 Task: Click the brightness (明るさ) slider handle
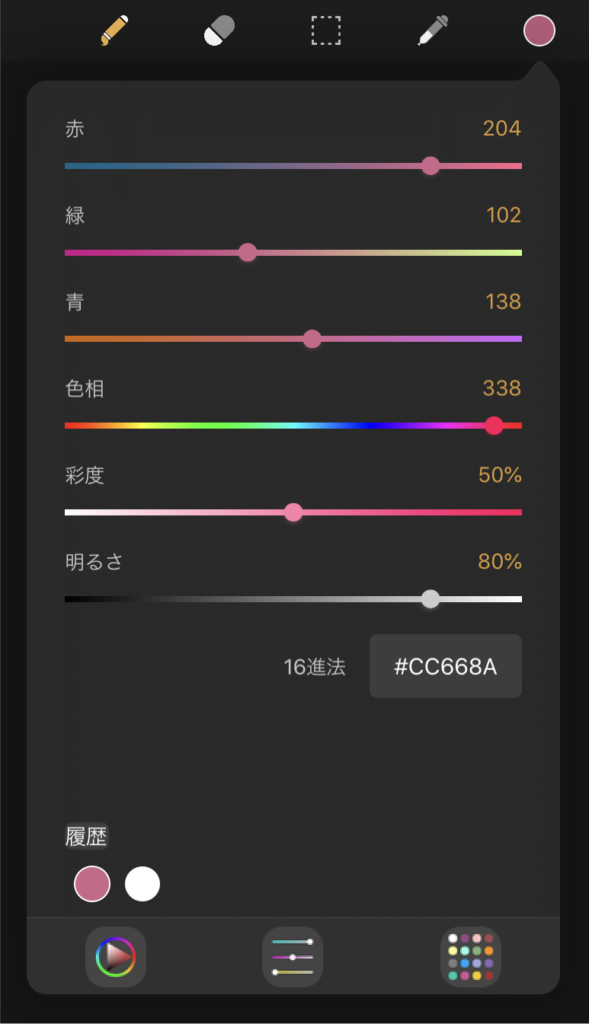pyautogui.click(x=430, y=599)
